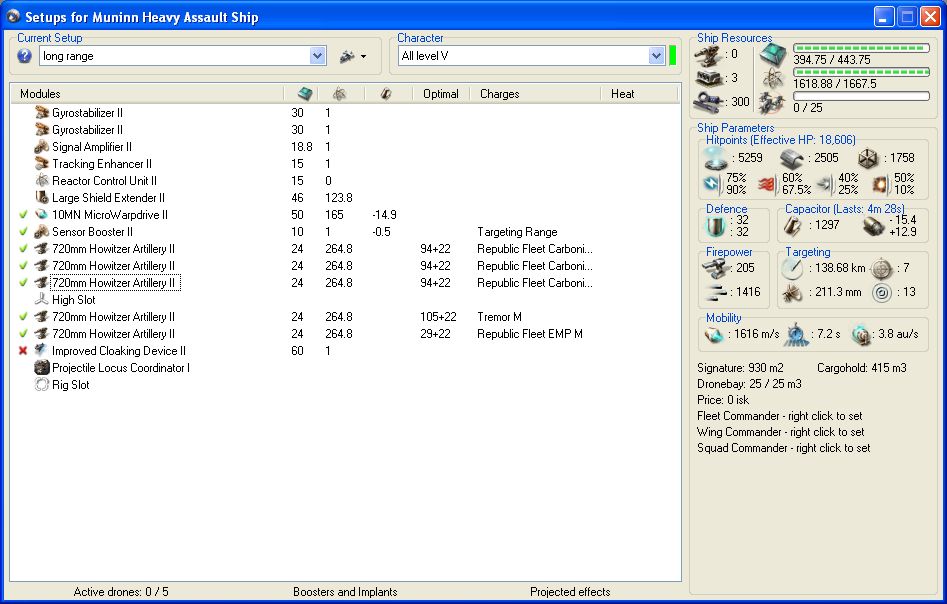Click the turret hardpoints icon in Ship Resources
This screenshot has width=947, height=604.
707,56
